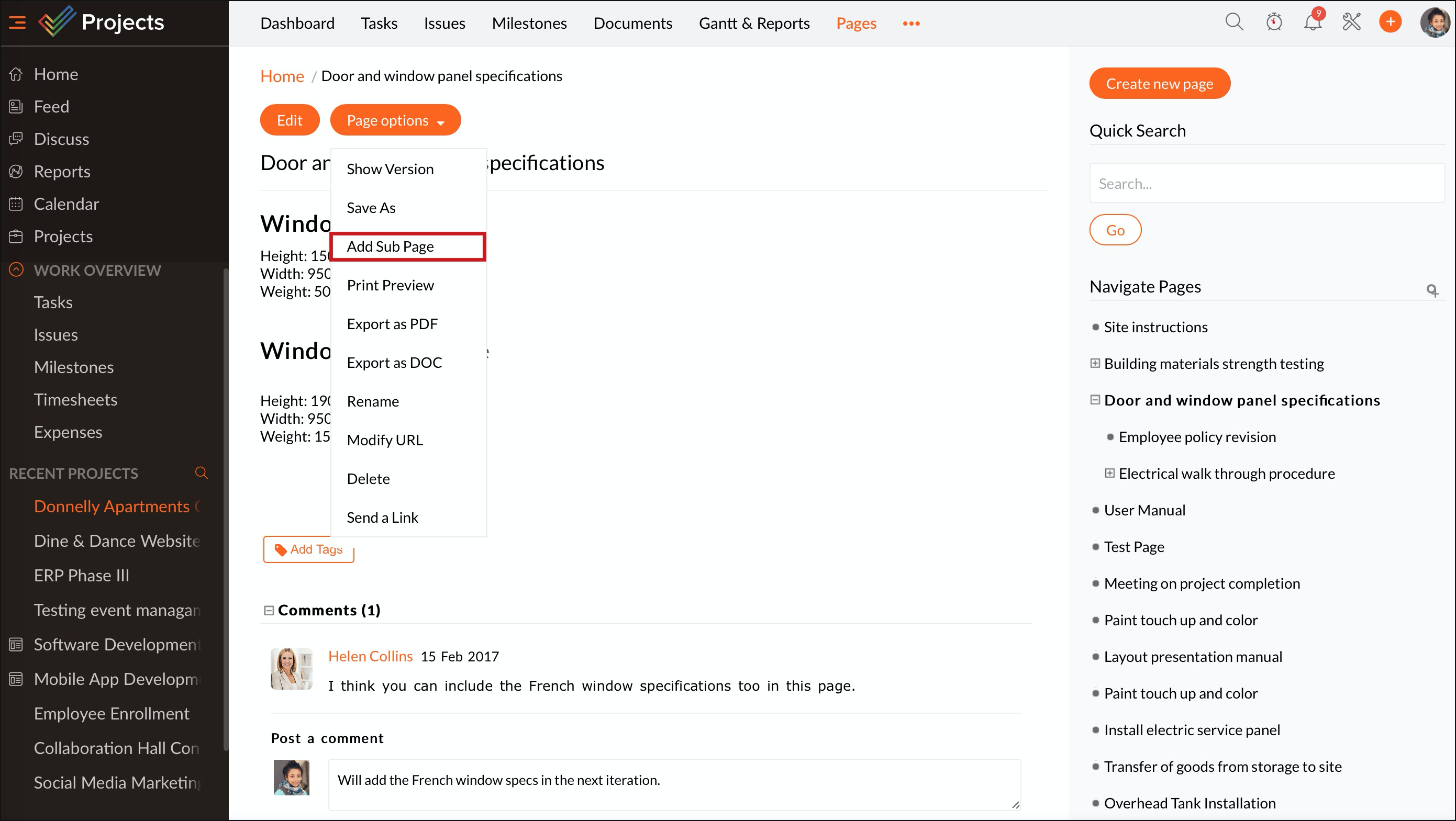1456x821 pixels.
Task: Click the Navigate Pages search icon
Action: [1432, 290]
